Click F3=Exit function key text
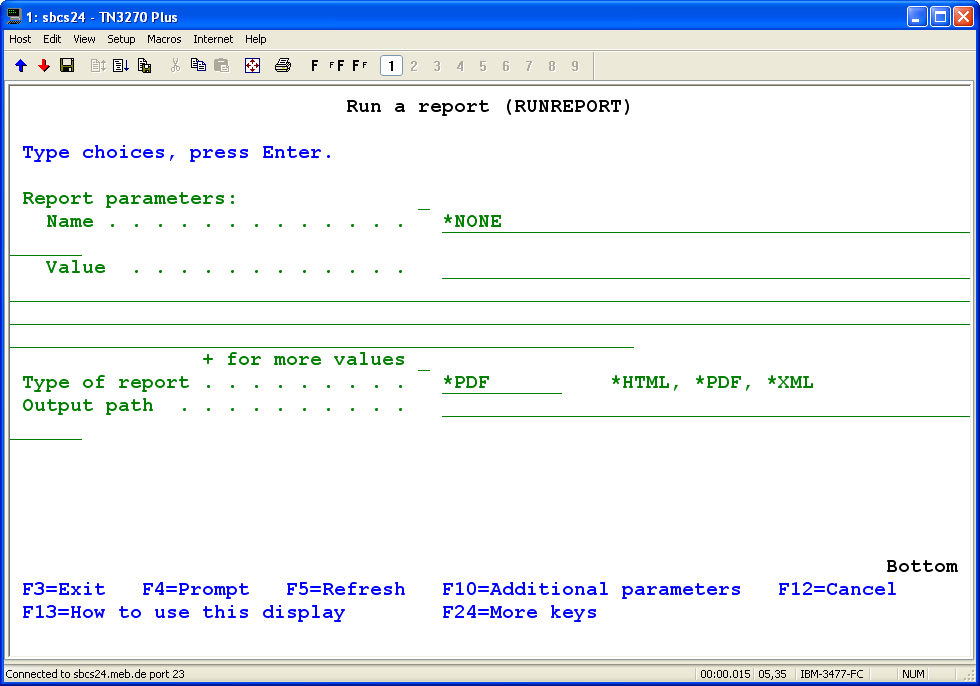The image size is (980, 686). [63, 589]
